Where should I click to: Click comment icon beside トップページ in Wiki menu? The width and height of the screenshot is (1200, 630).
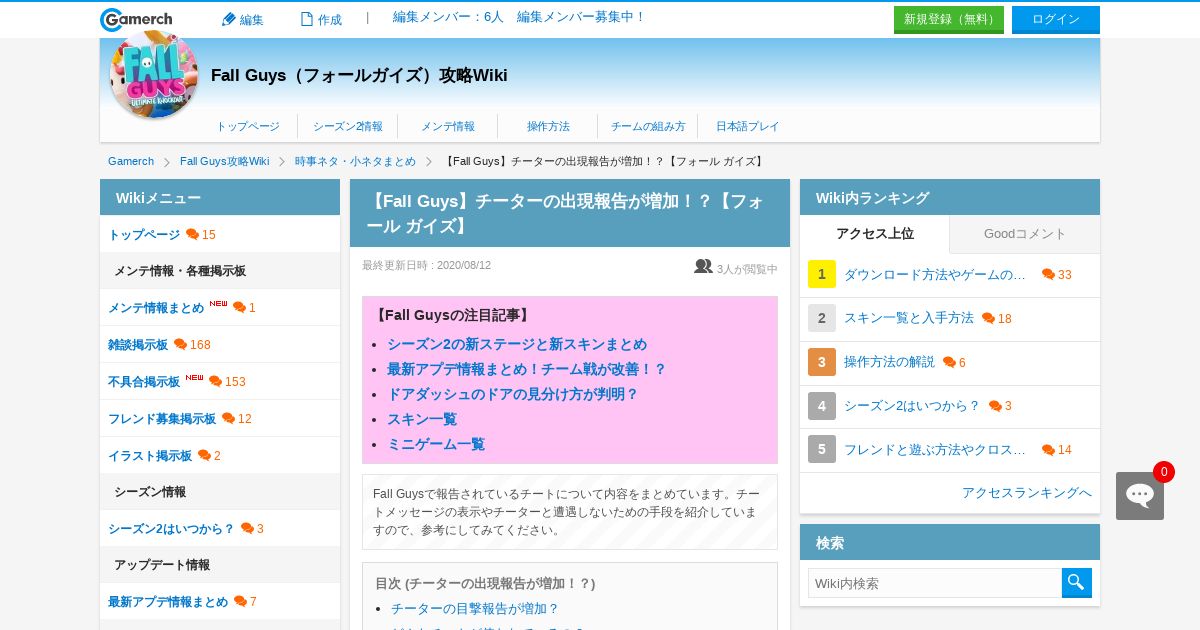192,235
